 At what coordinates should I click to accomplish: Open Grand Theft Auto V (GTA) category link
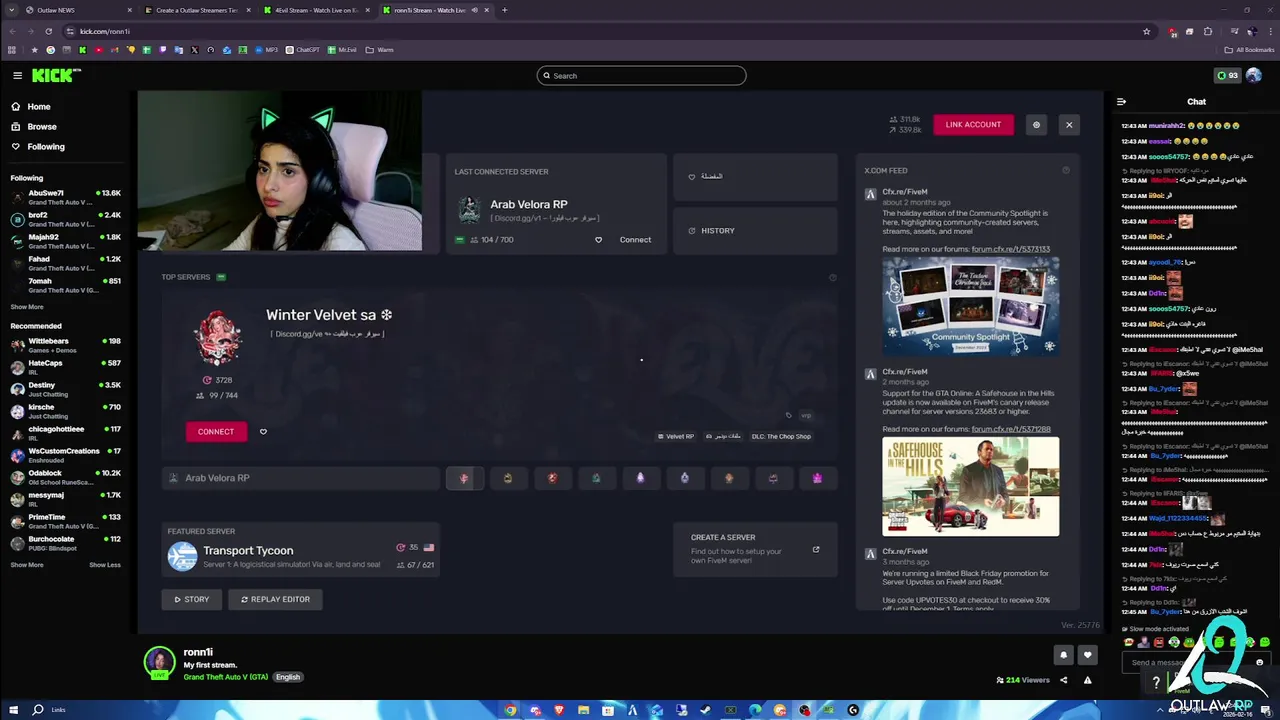coord(226,677)
